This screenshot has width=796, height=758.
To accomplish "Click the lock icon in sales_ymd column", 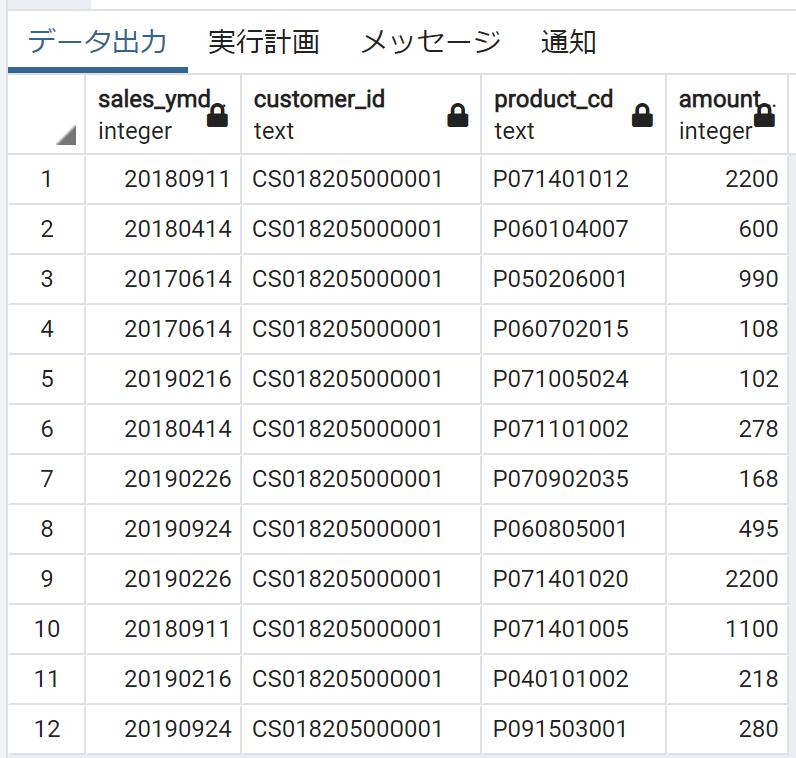I will (217, 115).
